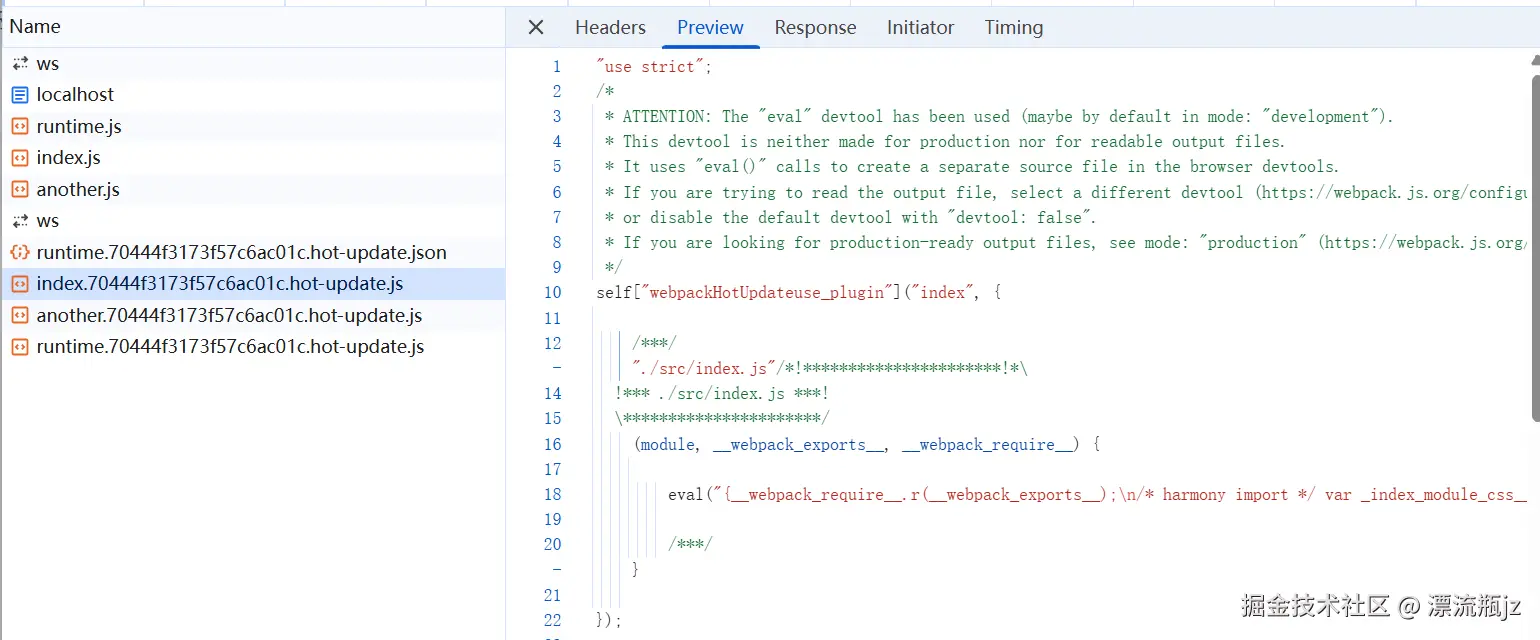Screen dimensions: 1540x640
Task: Click line number 10 in the gutter
Action: pyautogui.click(x=552, y=293)
